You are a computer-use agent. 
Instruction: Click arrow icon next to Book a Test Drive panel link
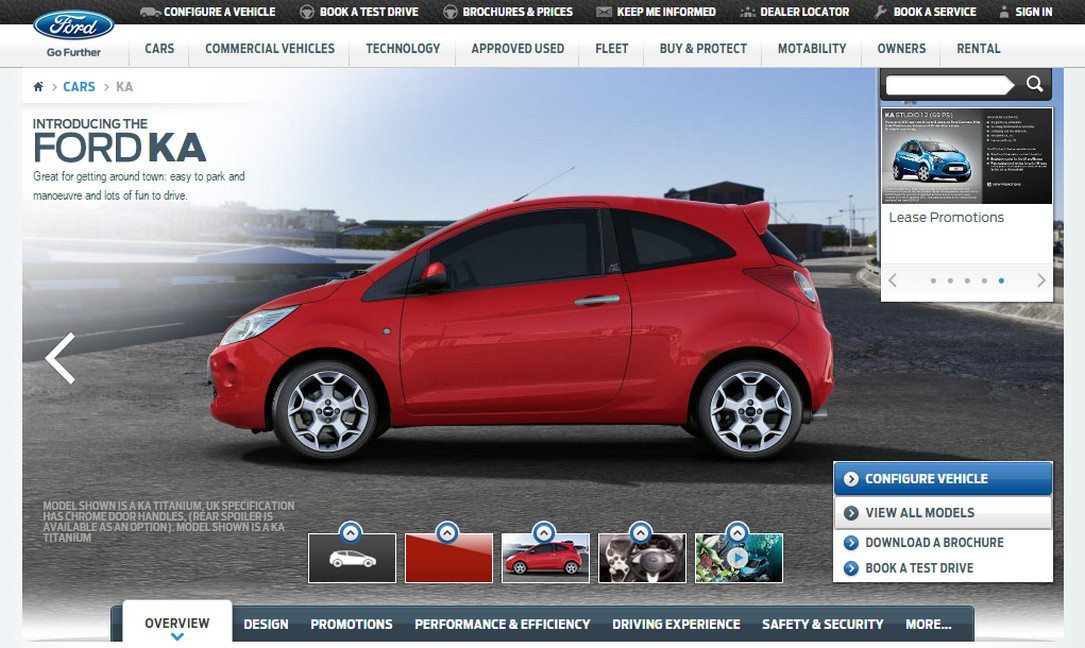(851, 568)
